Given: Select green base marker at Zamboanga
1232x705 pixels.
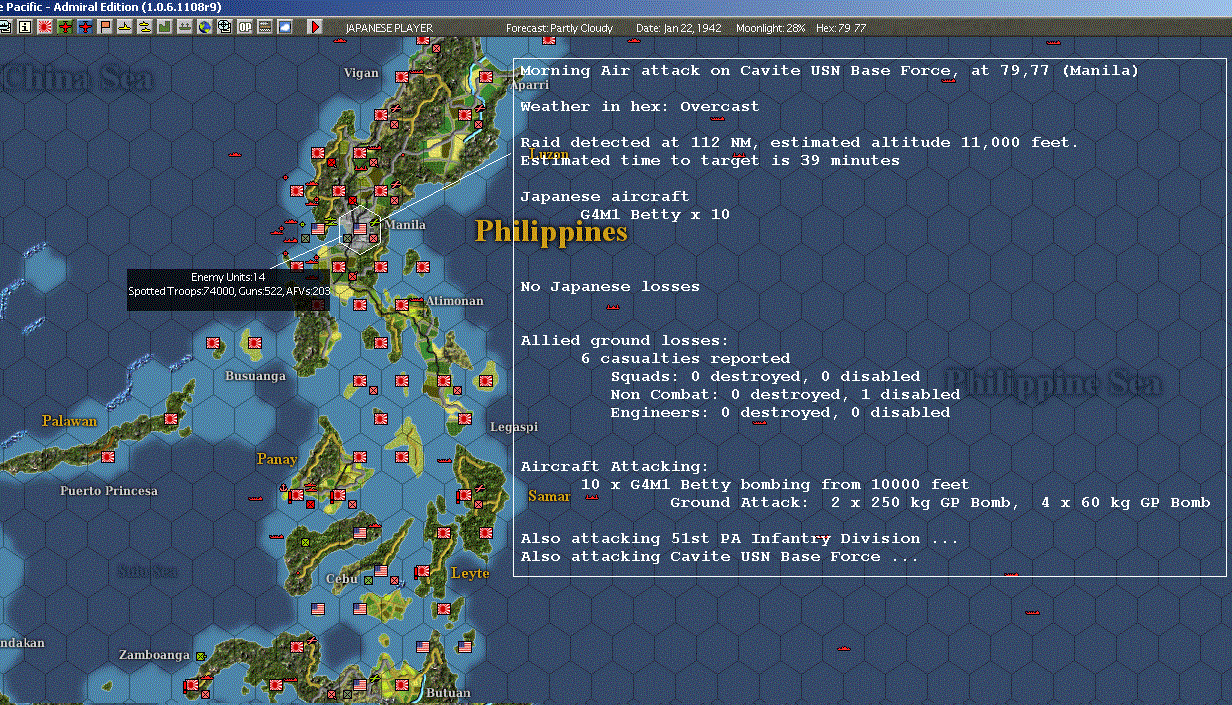Looking at the screenshot, I should [x=200, y=656].
